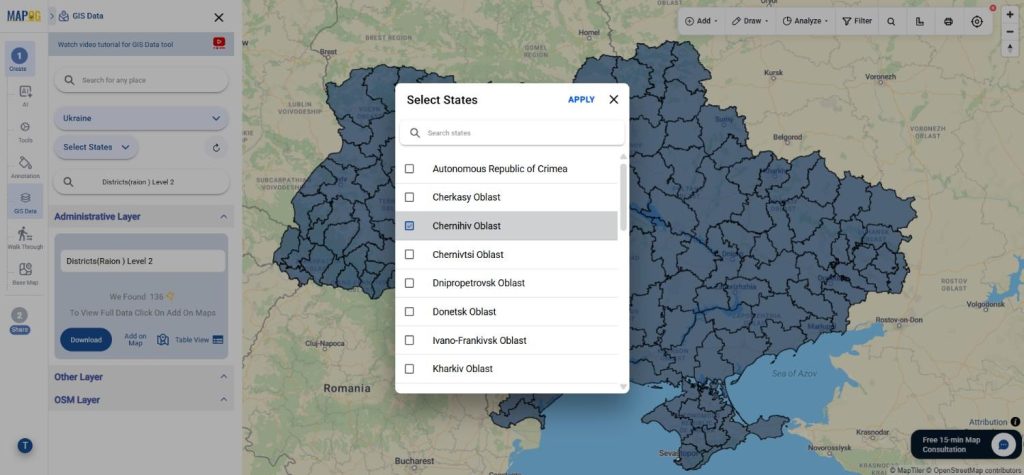The image size is (1024, 475).
Task: Select GIS Data in the sidebar
Action: point(25,201)
